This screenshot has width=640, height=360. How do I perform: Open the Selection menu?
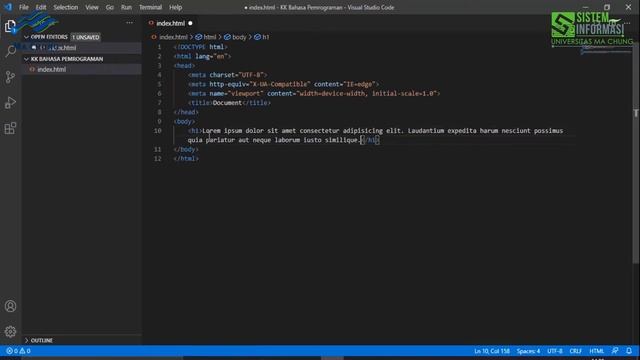click(66, 7)
